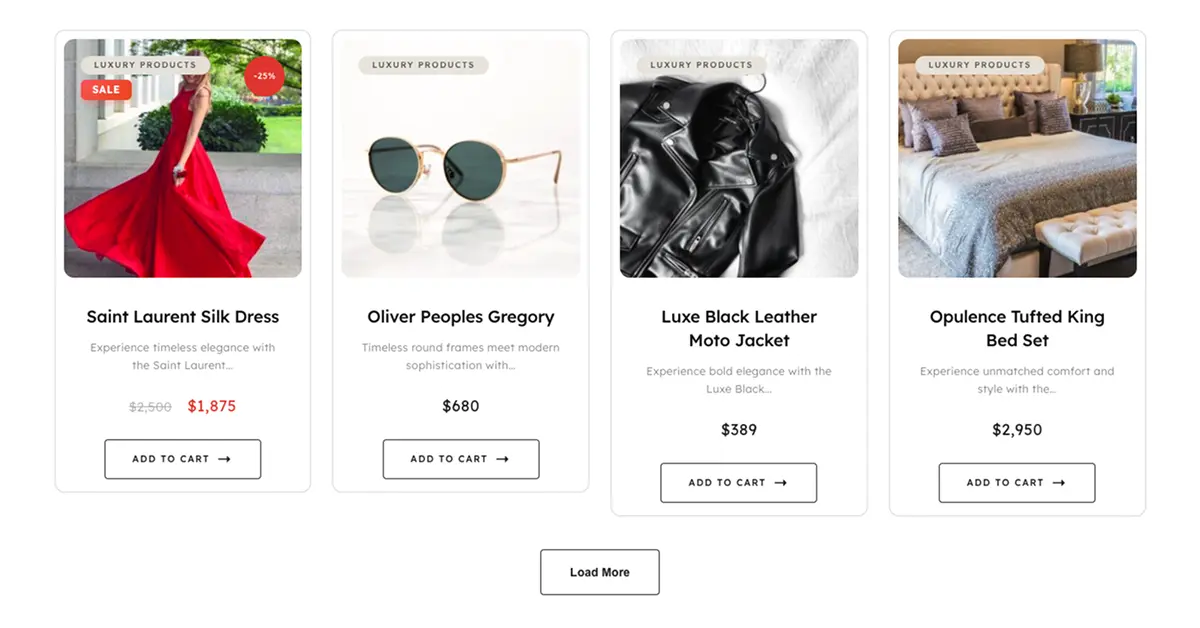Image resolution: width=1200 pixels, height=628 pixels.
Task: Click the SALE badge on the Saint Laurent dress
Action: tap(106, 89)
